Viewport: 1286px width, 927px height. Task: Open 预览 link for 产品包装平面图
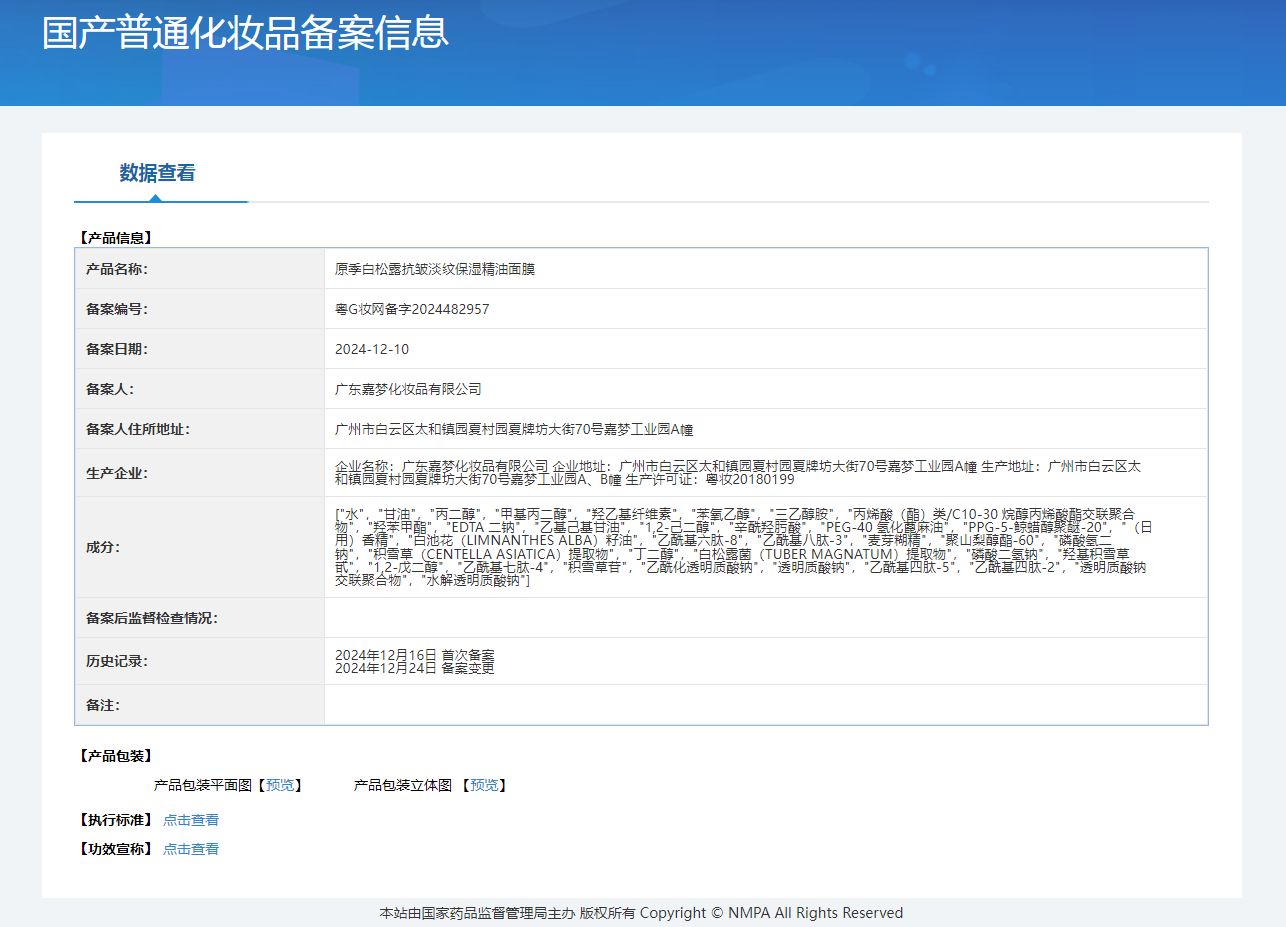(x=280, y=785)
